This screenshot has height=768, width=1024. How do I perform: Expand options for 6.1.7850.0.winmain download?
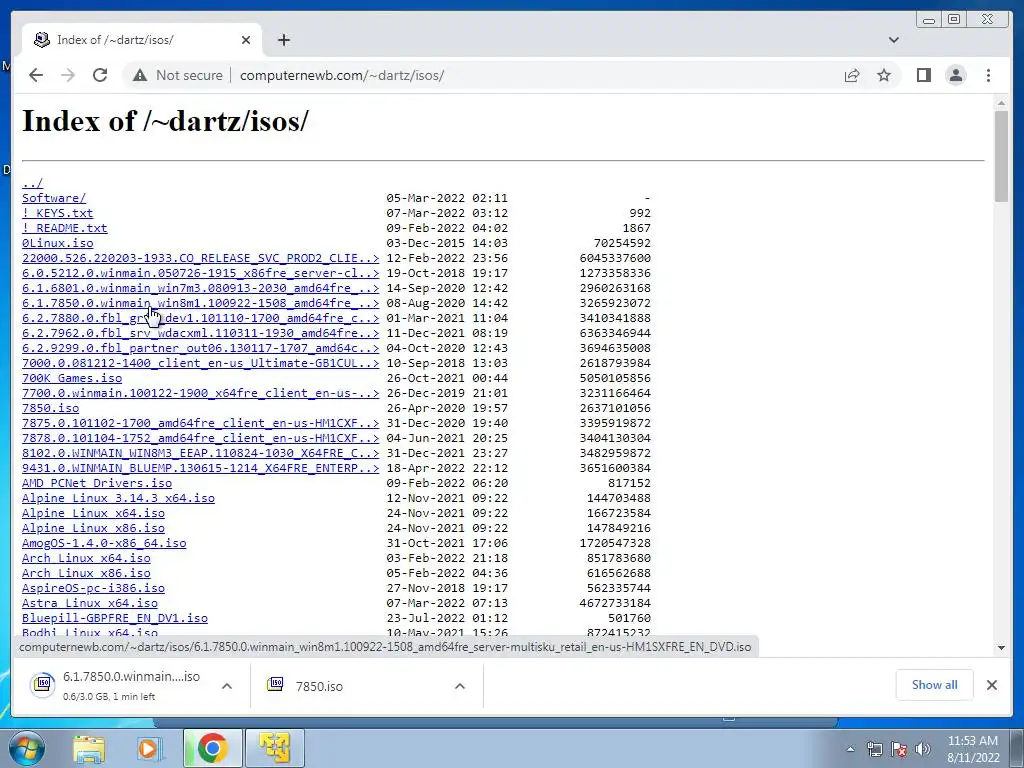pos(227,686)
